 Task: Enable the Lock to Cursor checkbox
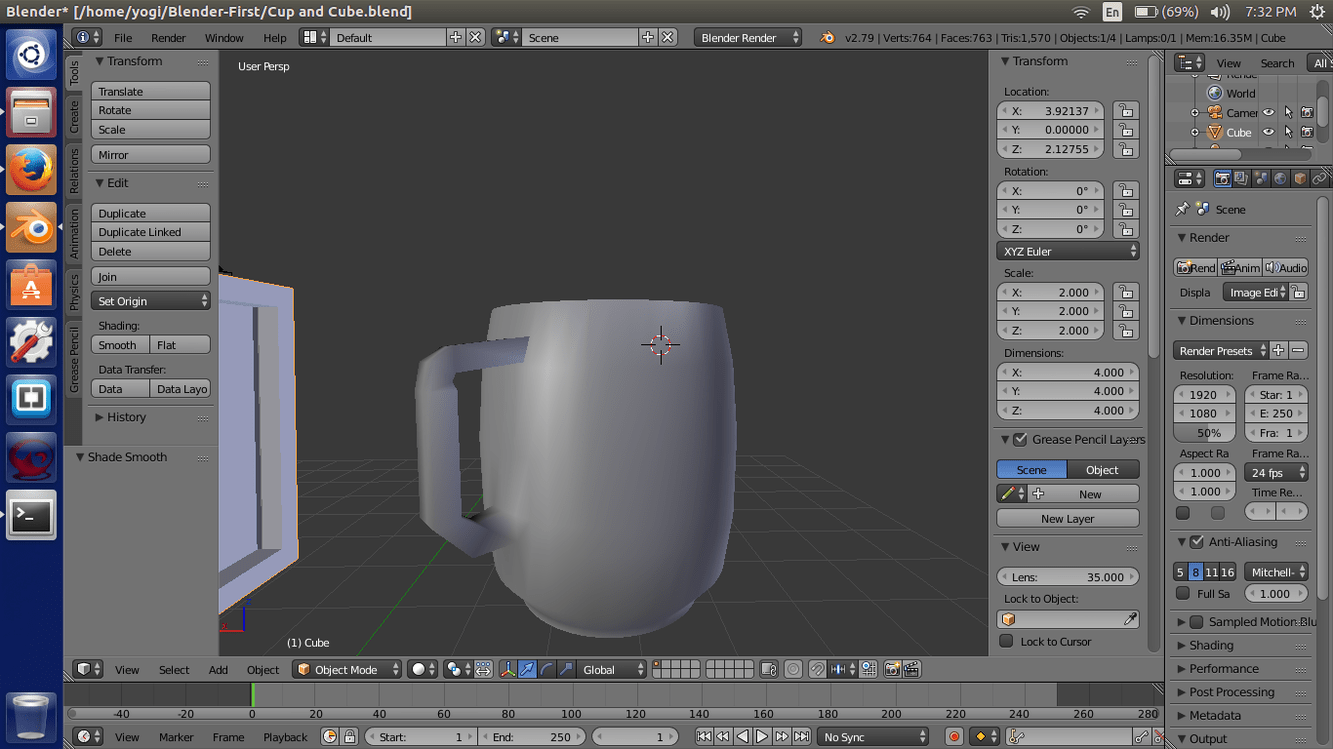coord(1007,641)
